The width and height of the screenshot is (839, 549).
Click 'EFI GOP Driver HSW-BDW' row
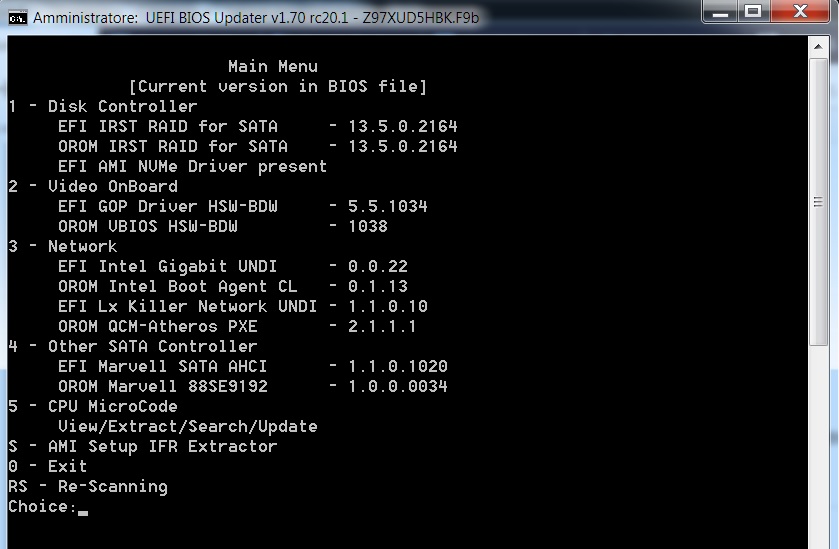243,207
